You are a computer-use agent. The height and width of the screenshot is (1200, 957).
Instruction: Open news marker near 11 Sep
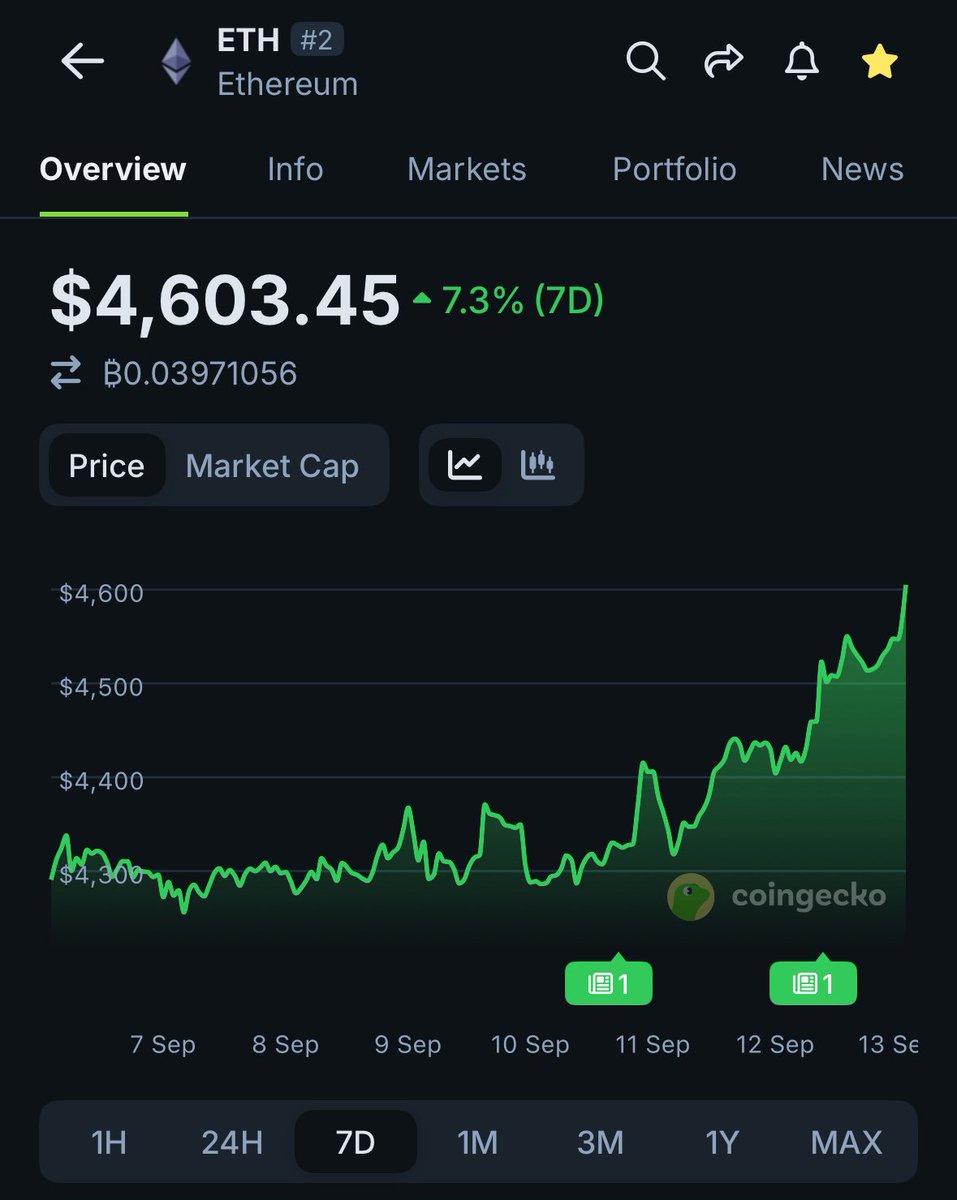point(609,983)
